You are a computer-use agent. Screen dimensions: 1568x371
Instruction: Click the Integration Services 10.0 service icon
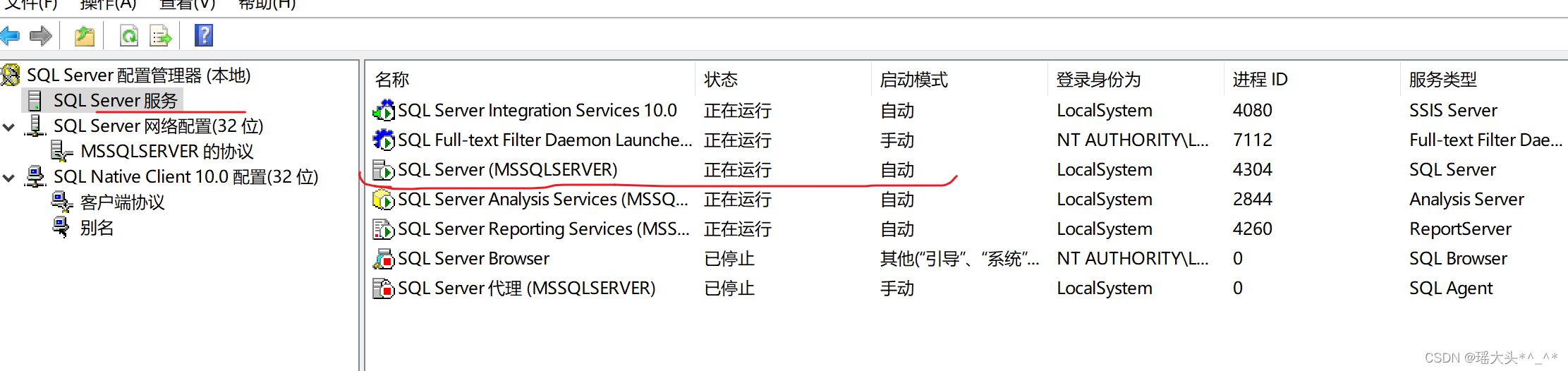pos(384,110)
